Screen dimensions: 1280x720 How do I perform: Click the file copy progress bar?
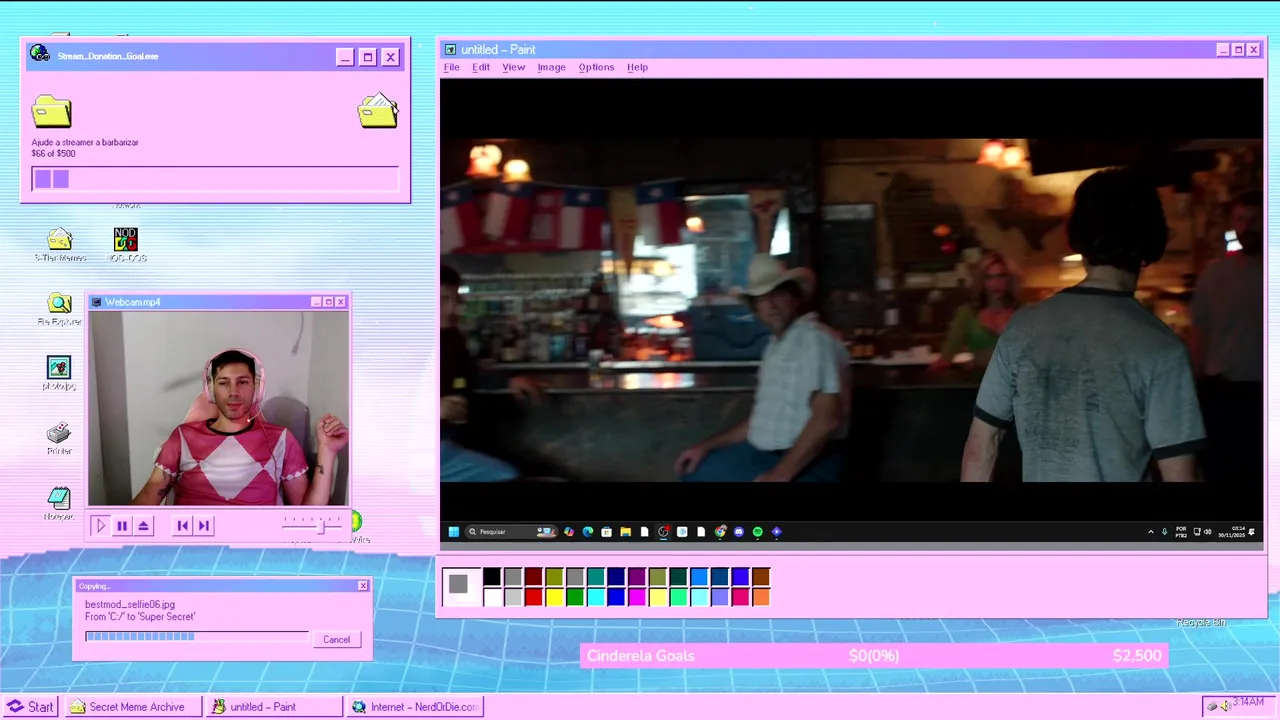[197, 636]
